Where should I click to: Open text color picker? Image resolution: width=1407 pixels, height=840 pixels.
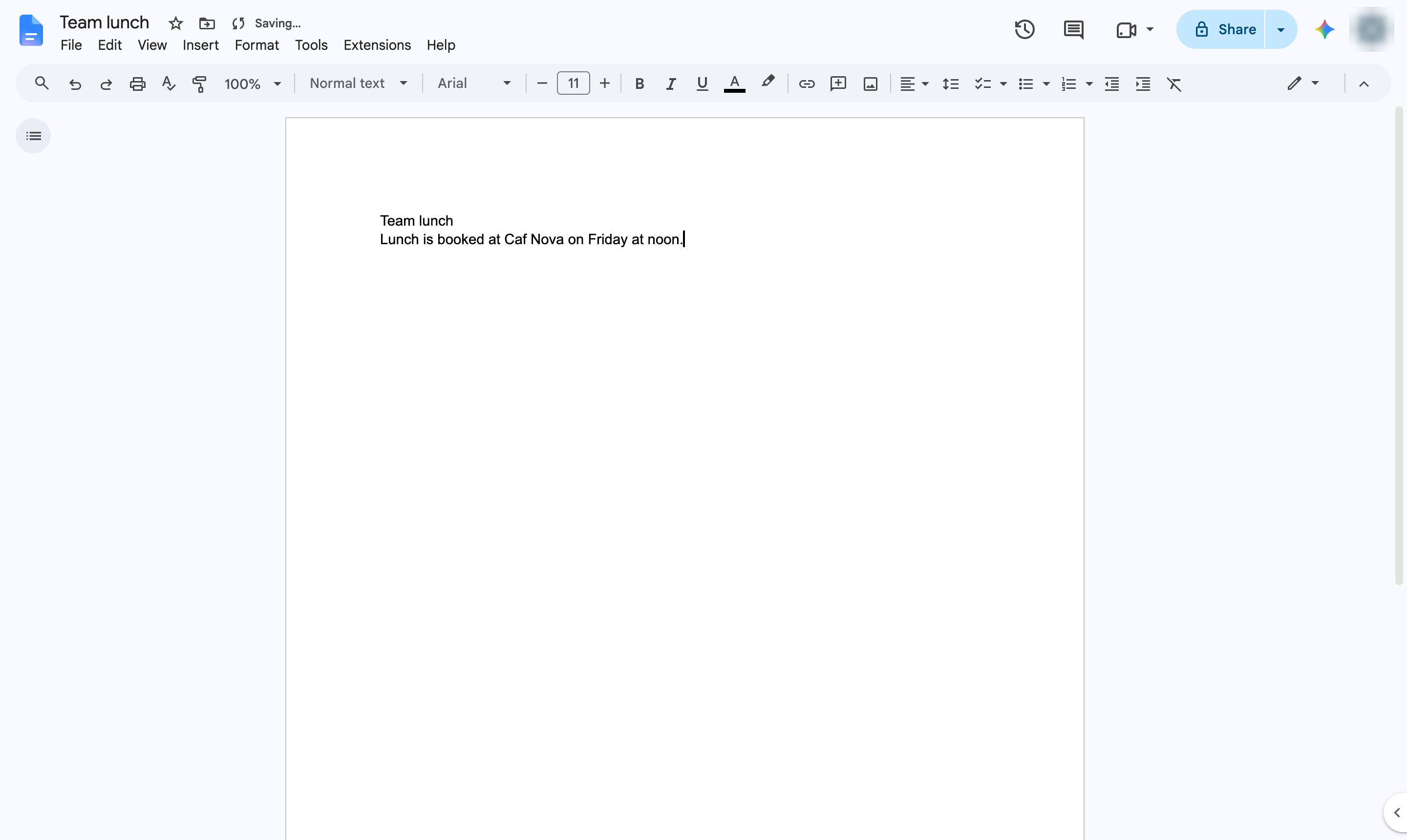click(x=734, y=84)
